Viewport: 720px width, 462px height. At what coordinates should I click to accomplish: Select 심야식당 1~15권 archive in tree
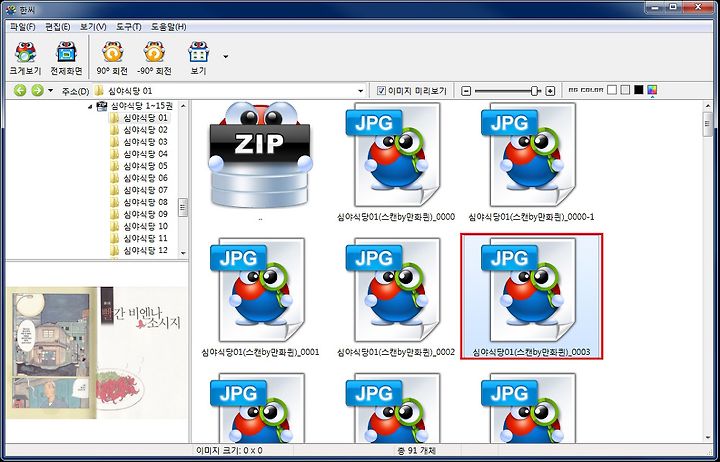pos(141,106)
